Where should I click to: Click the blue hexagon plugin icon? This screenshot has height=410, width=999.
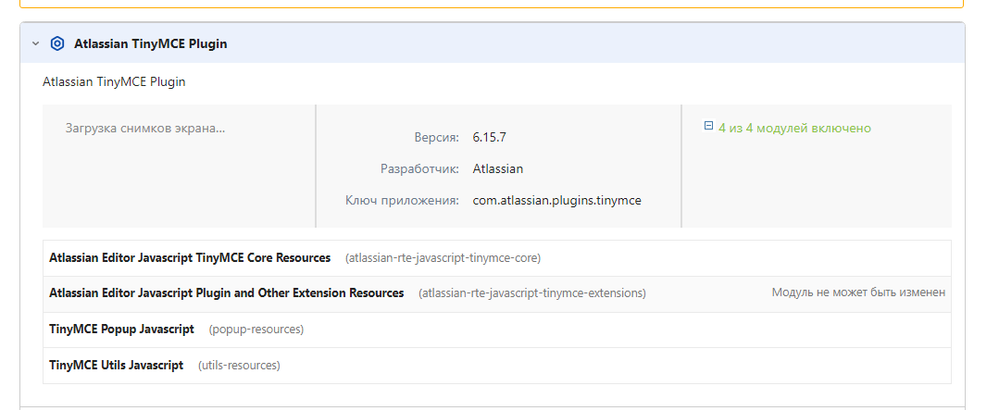[57, 44]
